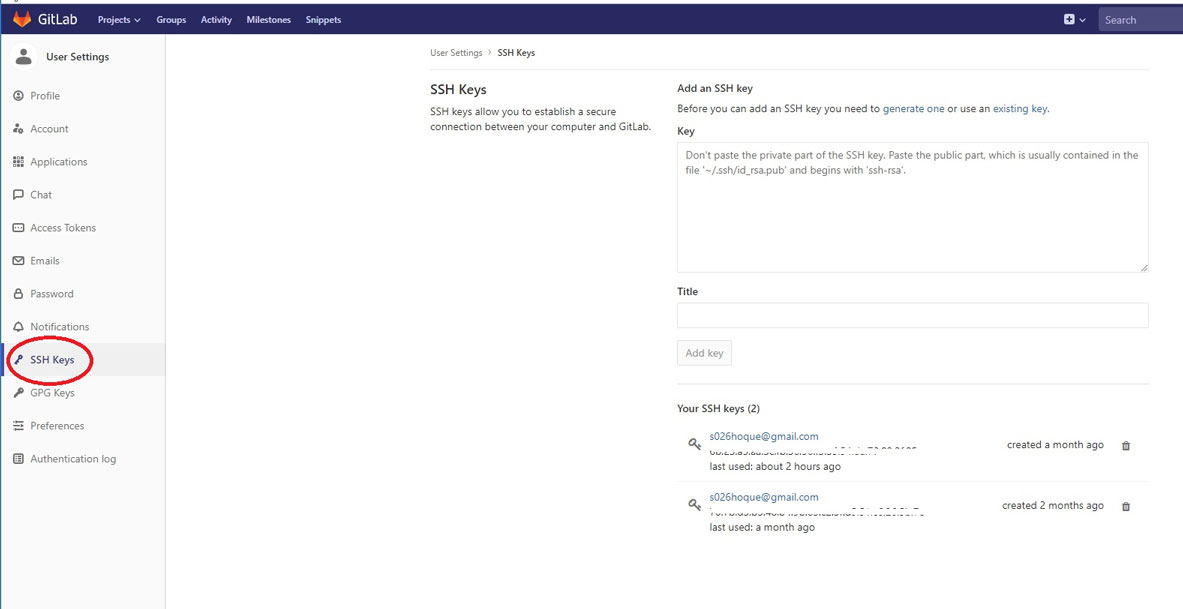
Task: Click 'last used: a month ago' text
Action: [762, 527]
